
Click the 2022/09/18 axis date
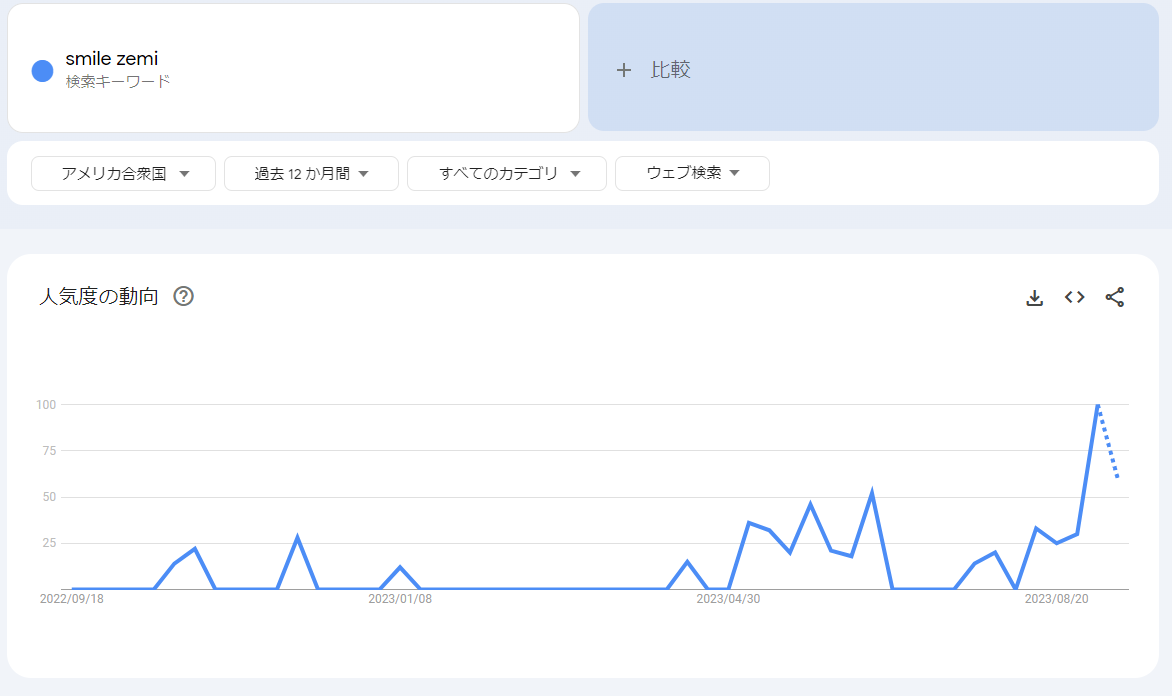coord(72,599)
